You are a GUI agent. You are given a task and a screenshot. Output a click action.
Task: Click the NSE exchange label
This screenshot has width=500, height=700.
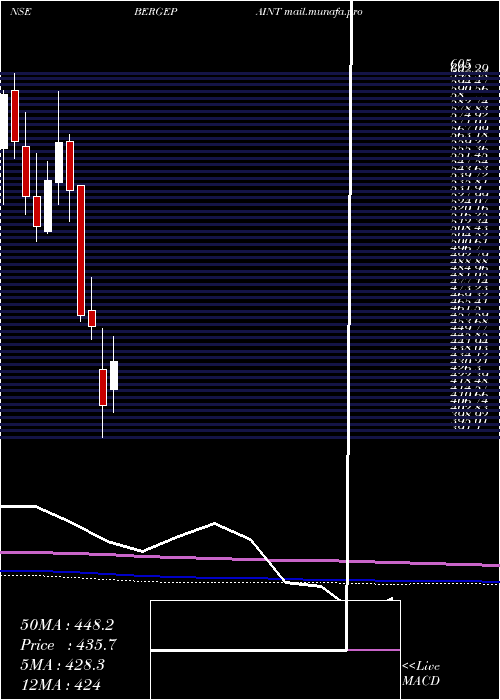[x=21, y=12]
